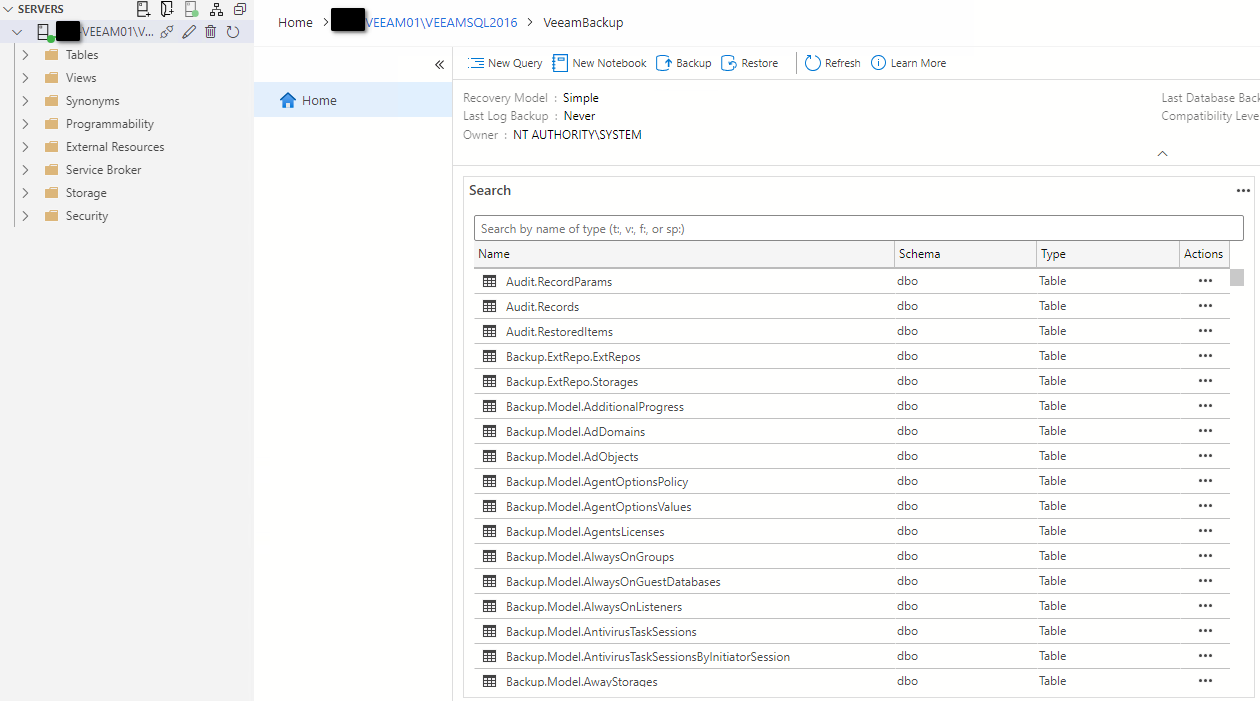
Task: Open actions for Backup.Model.AdObjects row
Action: (1205, 456)
